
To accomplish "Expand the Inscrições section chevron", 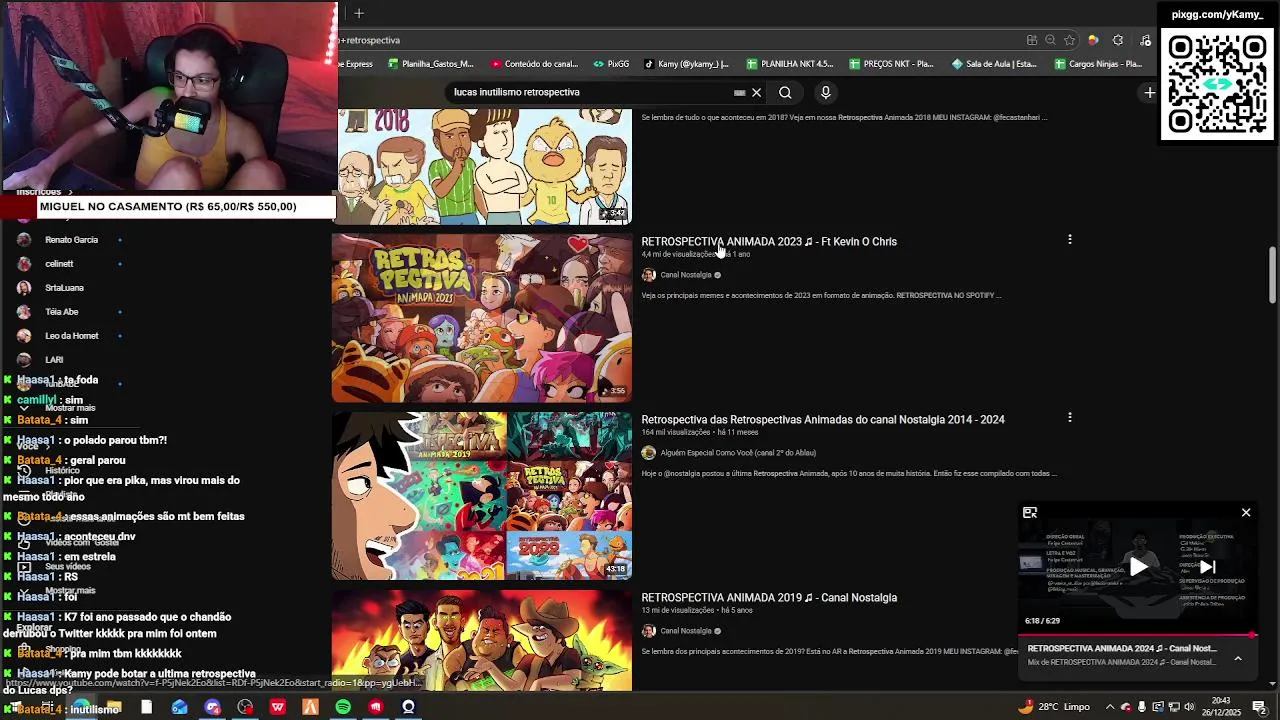I will point(71,191).
